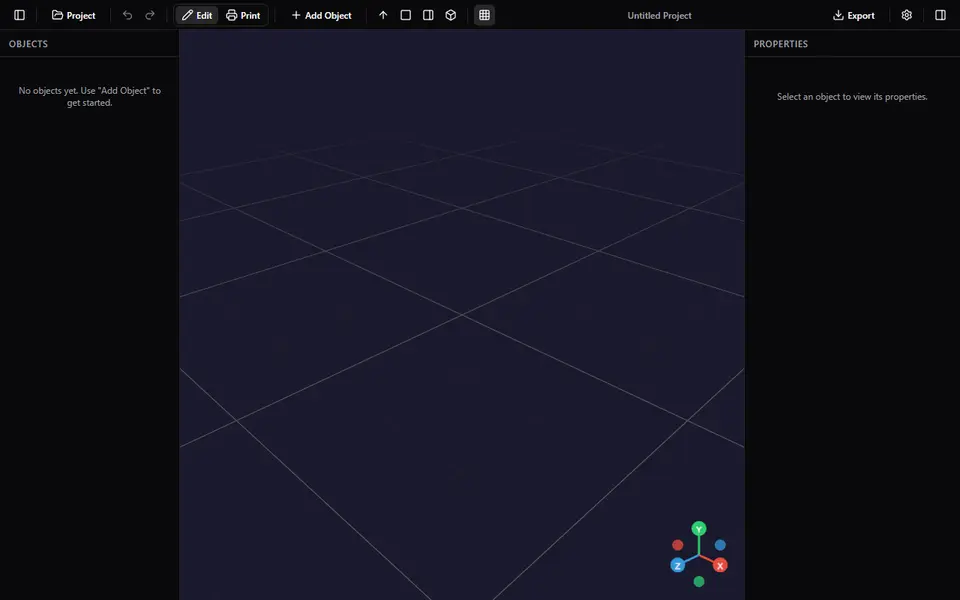Open the Project menu
This screenshot has height=600, width=960.
click(73, 15)
